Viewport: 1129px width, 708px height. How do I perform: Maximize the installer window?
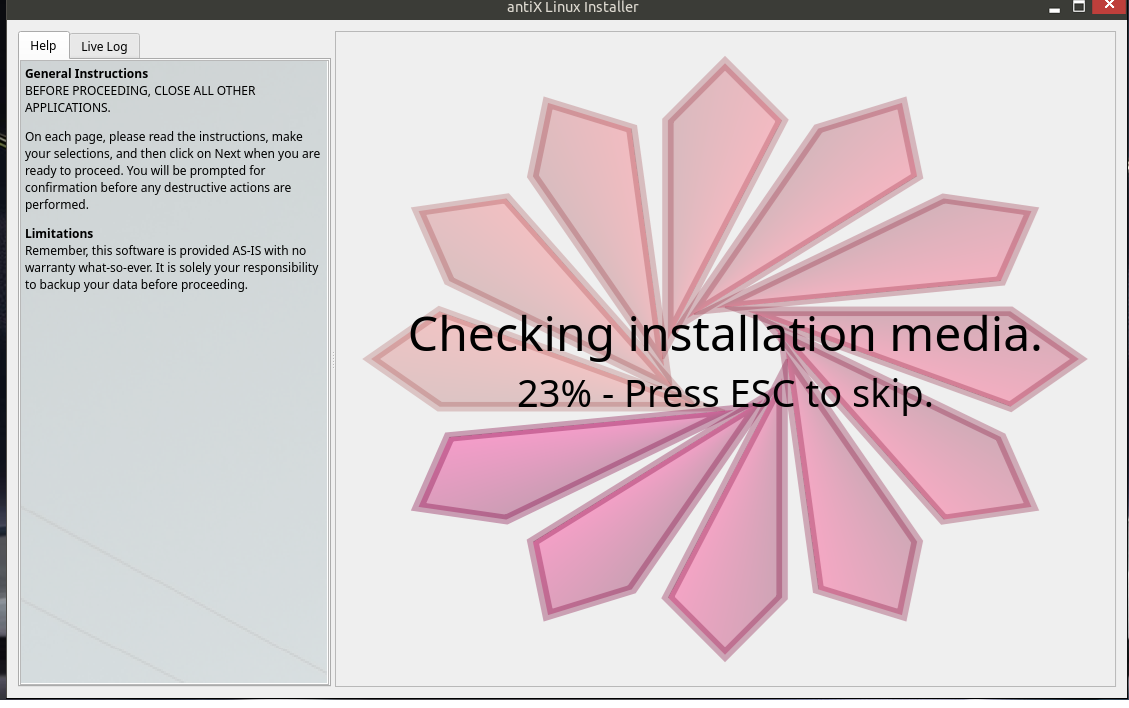tap(1079, 6)
